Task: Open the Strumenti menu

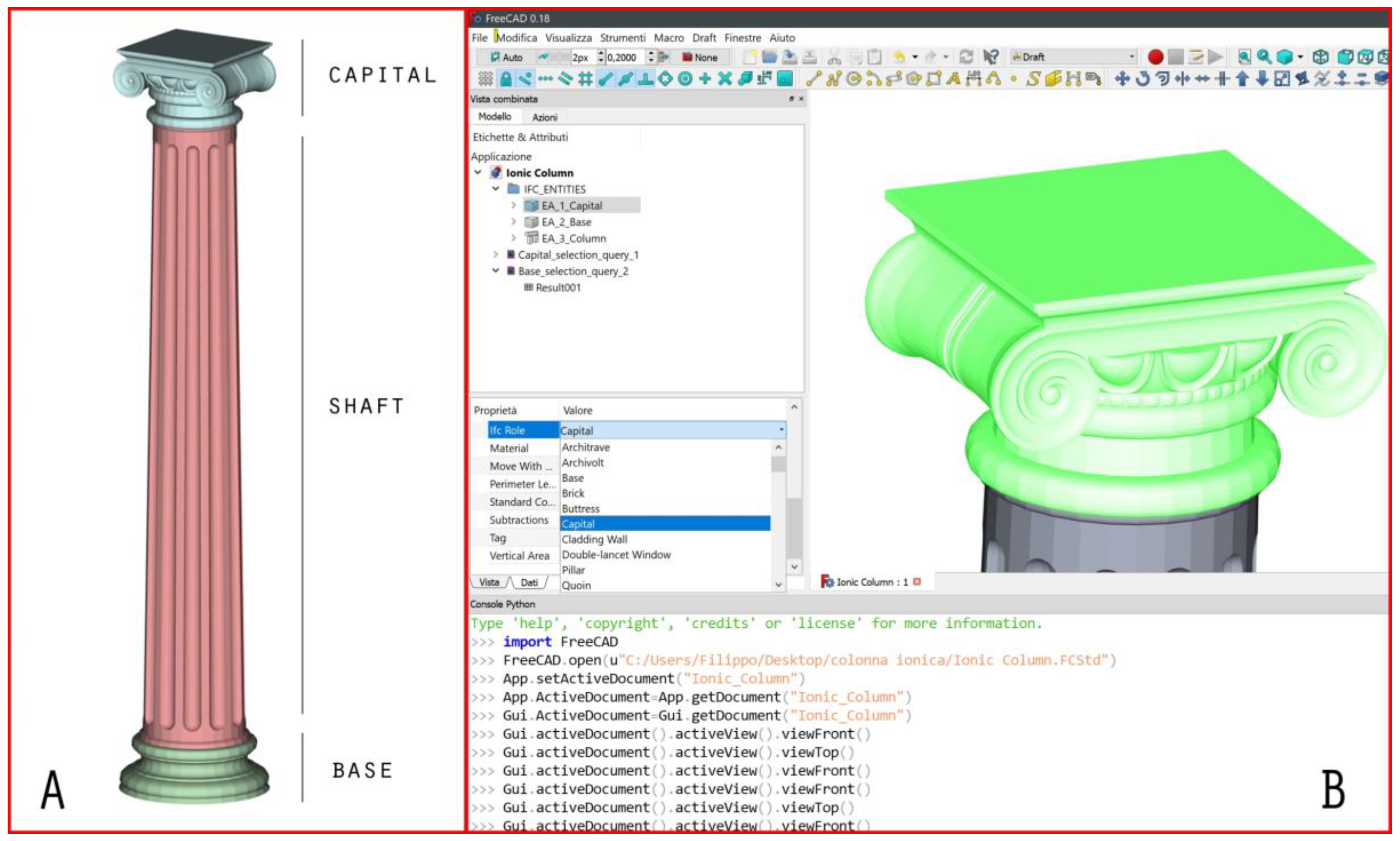Action: (622, 37)
